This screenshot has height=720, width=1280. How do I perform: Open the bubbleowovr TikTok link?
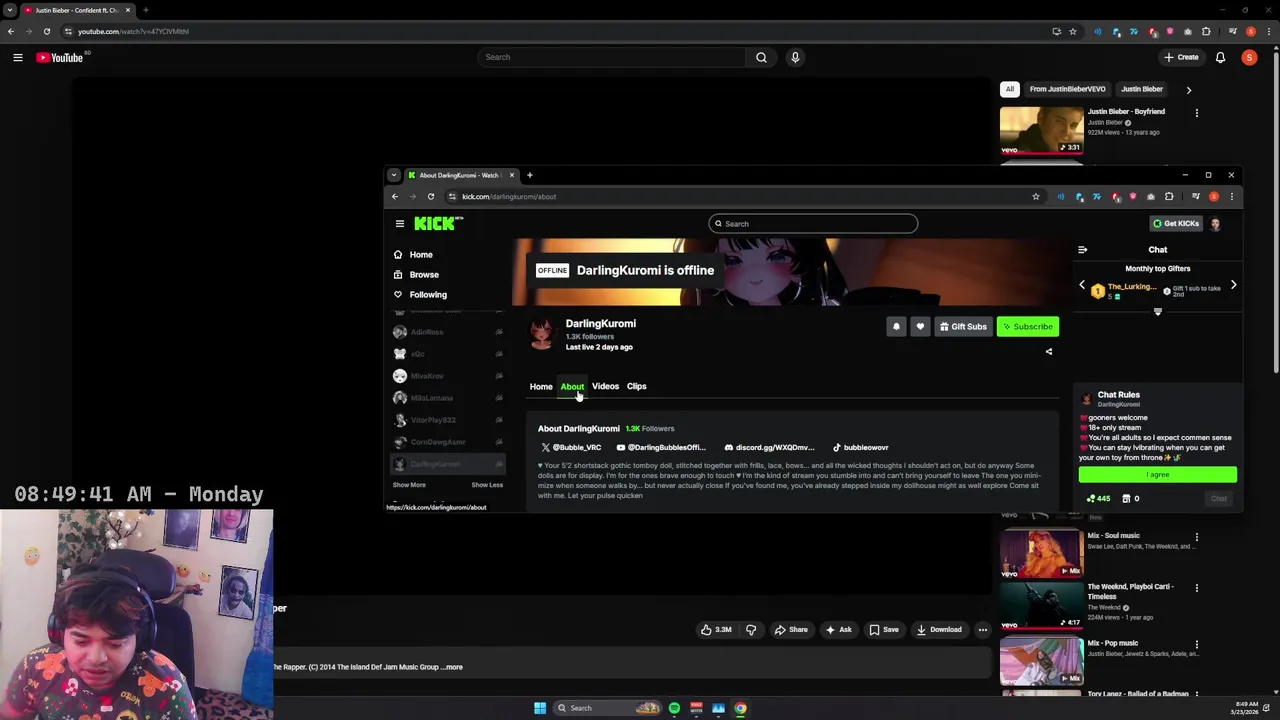coord(860,448)
